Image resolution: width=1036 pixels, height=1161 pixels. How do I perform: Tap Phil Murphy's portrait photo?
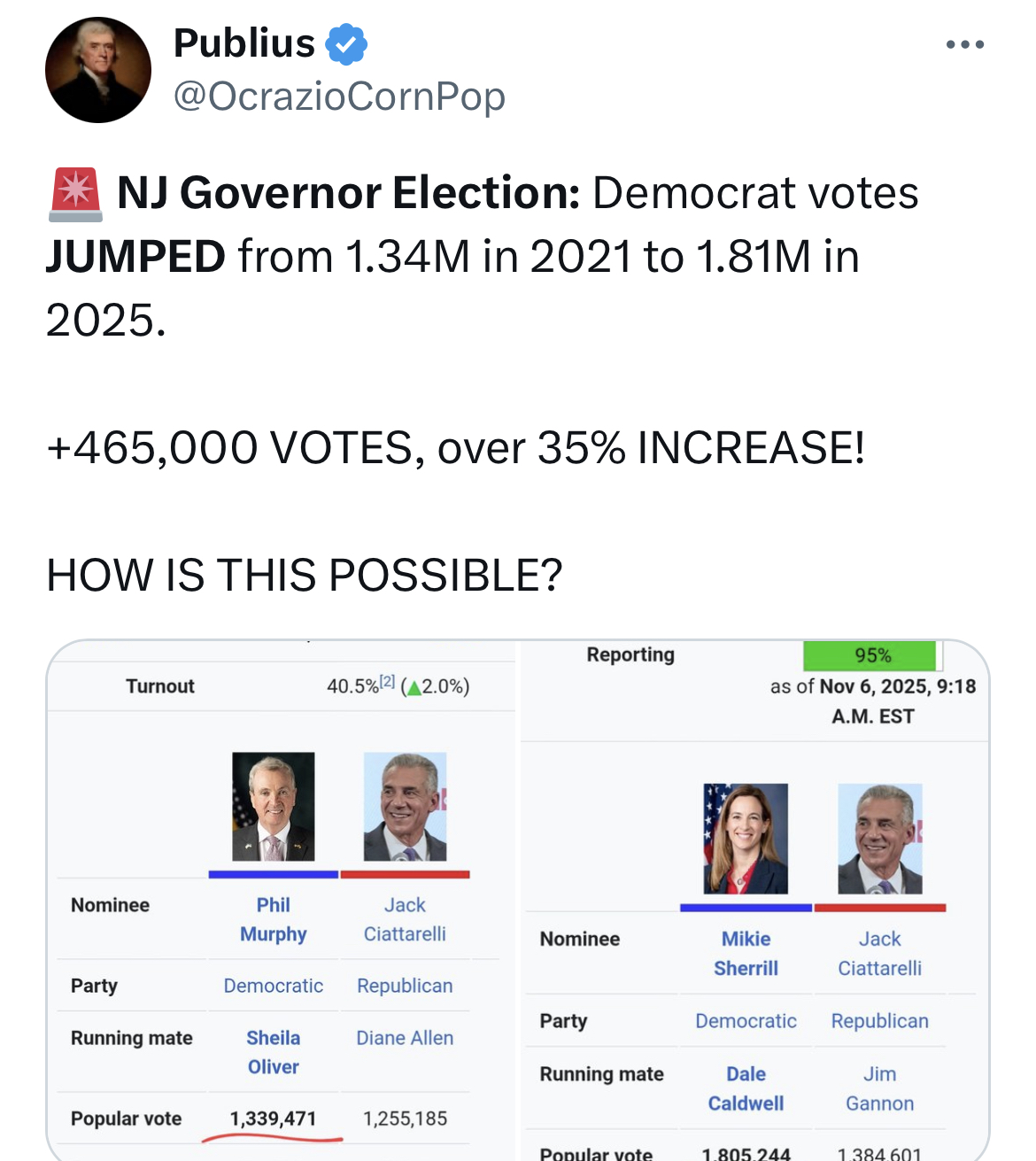pos(273,807)
